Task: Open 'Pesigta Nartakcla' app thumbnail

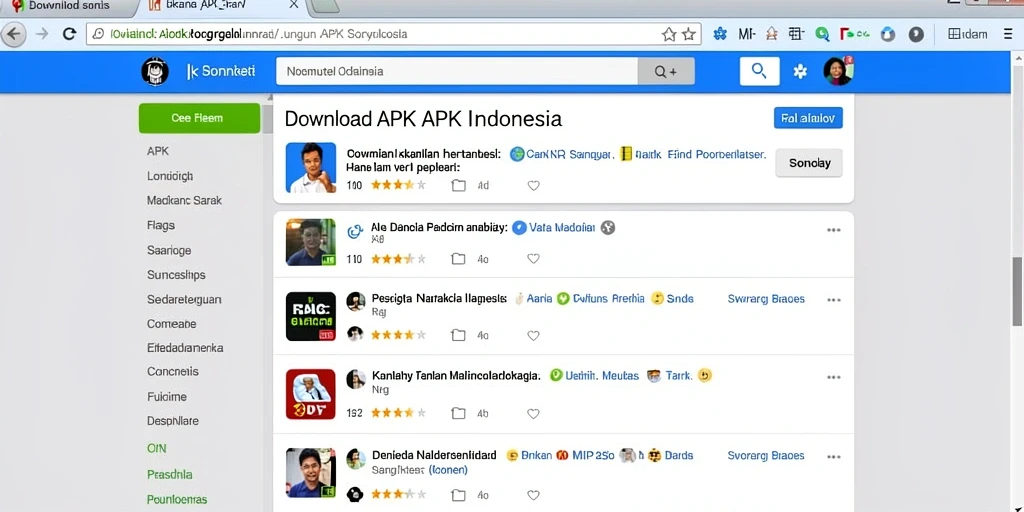Action: (311, 317)
